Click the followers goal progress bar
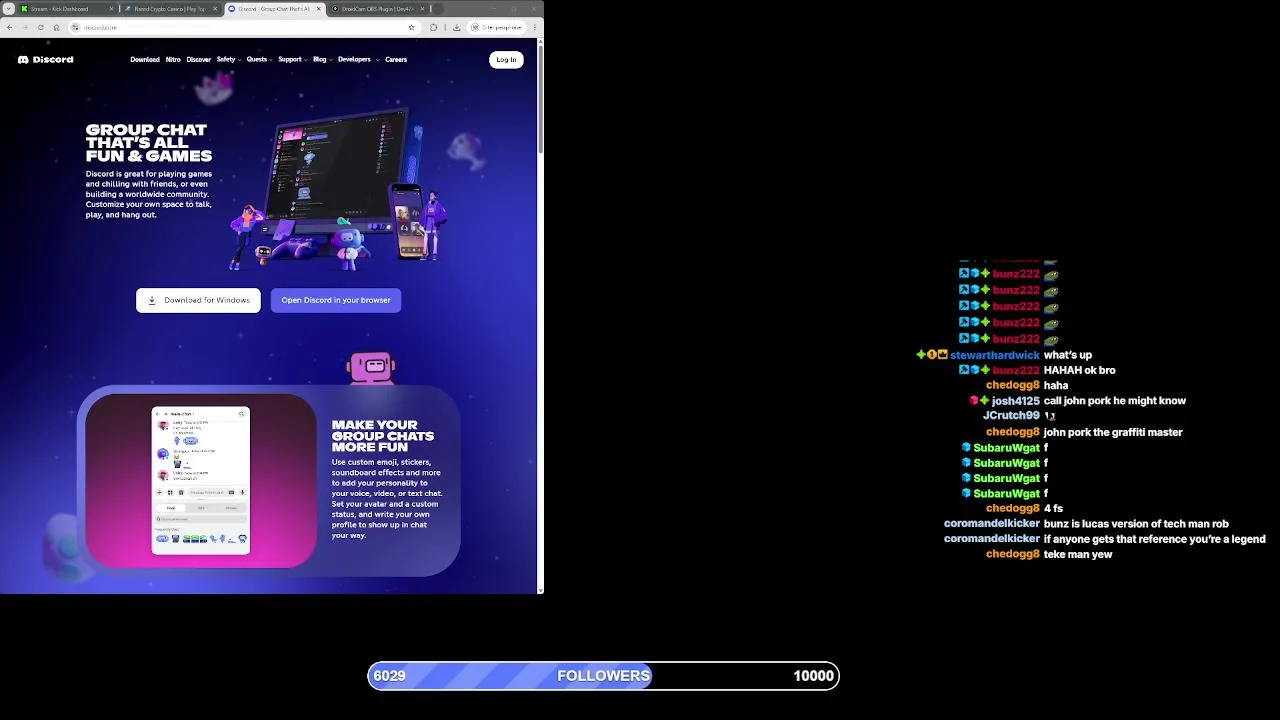Screen dimensions: 1280x720 [x=603, y=676]
